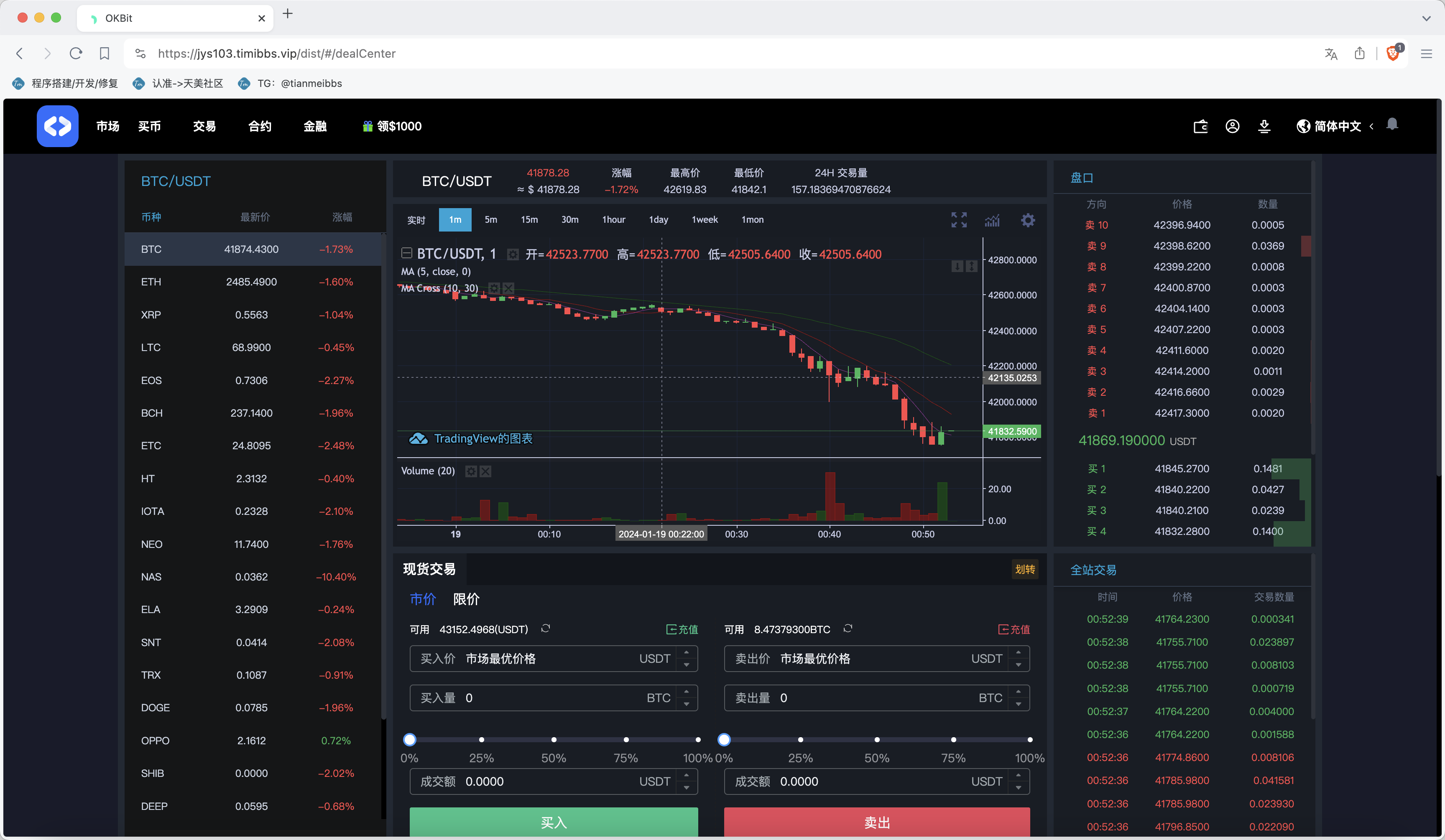This screenshot has height=840, width=1445.
Task: Open the TG: @tianmeibbs bookmark
Action: pyautogui.click(x=291, y=84)
